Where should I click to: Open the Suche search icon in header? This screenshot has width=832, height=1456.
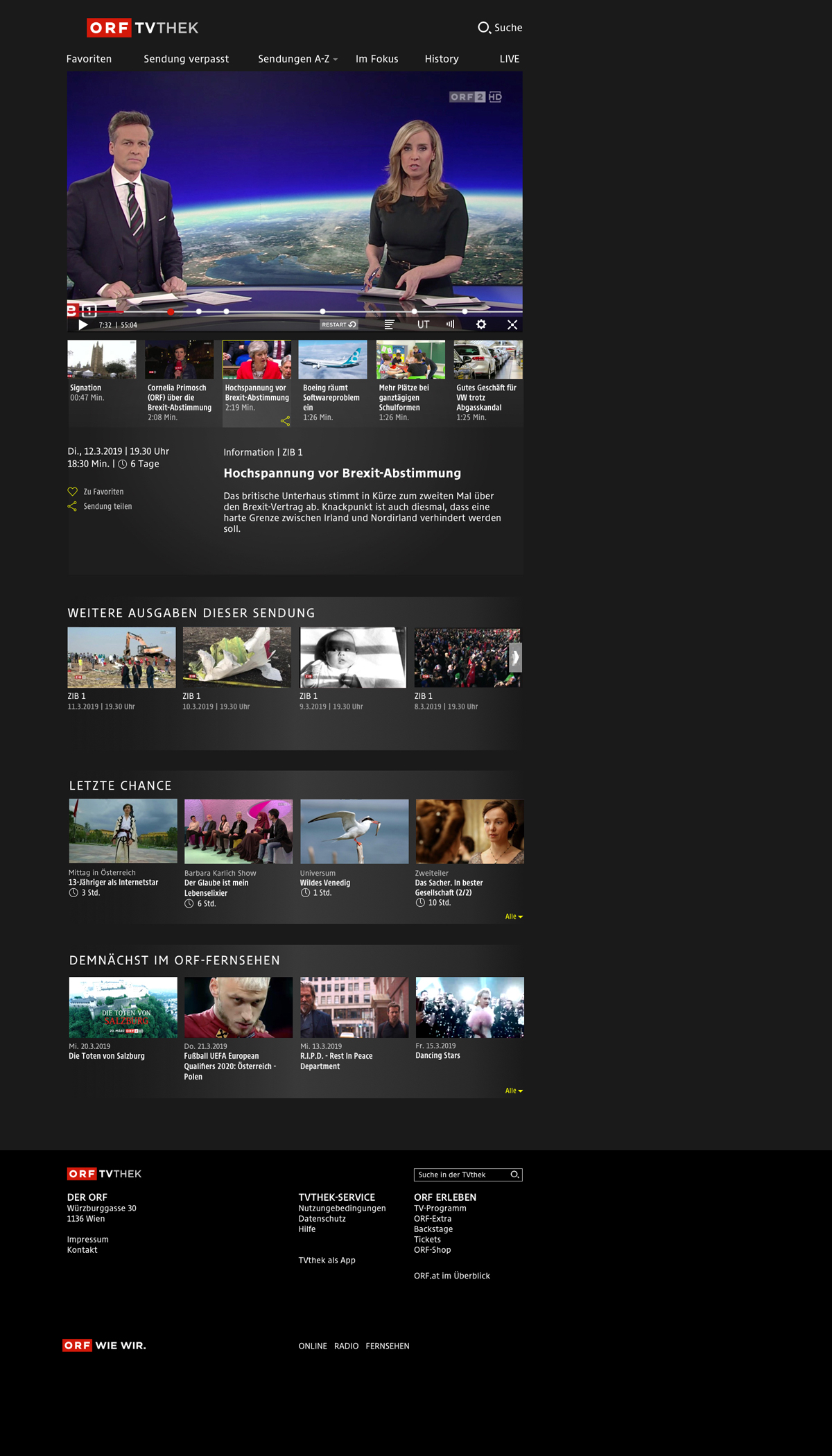point(484,28)
